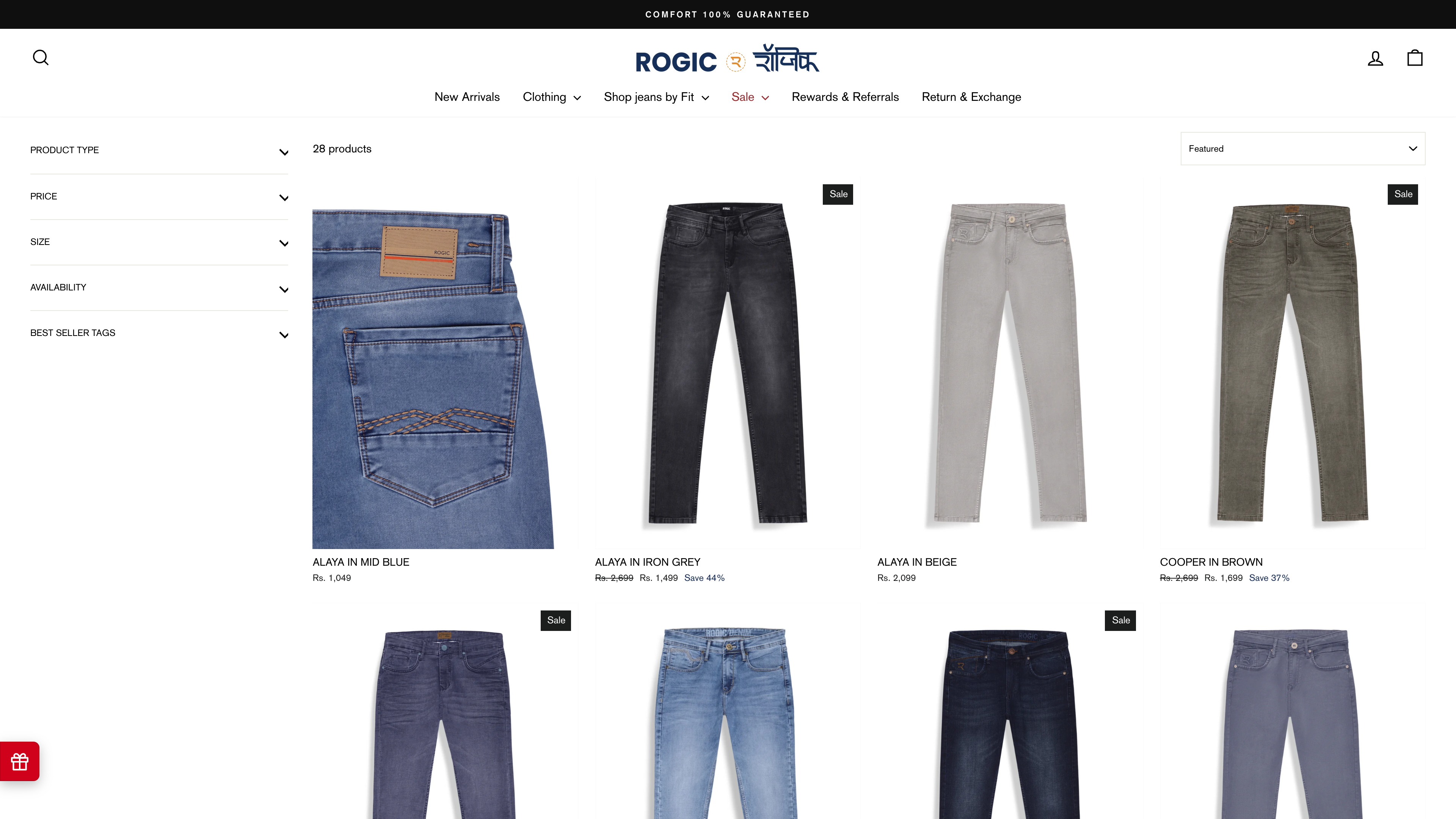Screen dimensions: 1456x819
Task: Click the ROGIC logo
Action: click(x=728, y=59)
